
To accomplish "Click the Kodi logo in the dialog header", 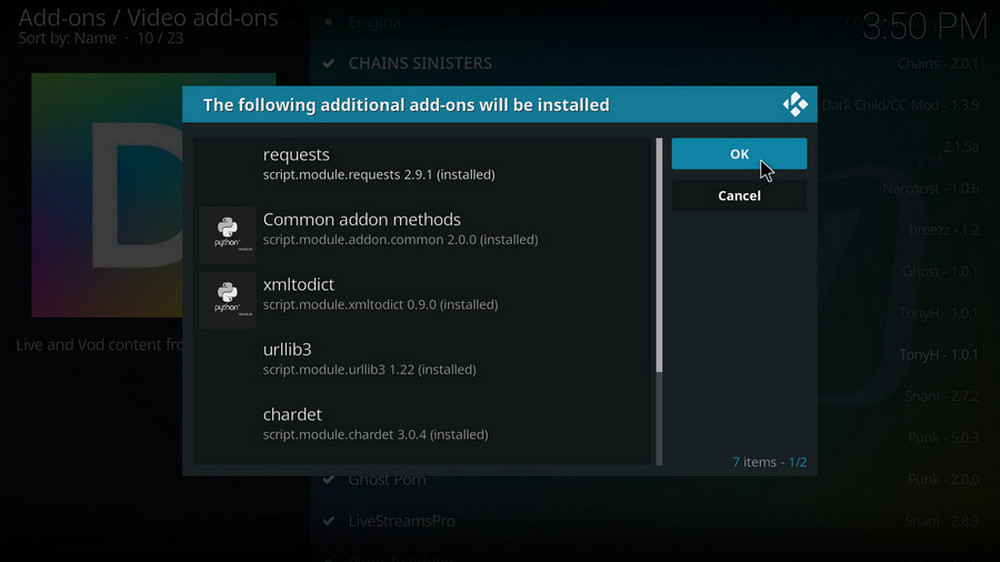I will click(795, 105).
